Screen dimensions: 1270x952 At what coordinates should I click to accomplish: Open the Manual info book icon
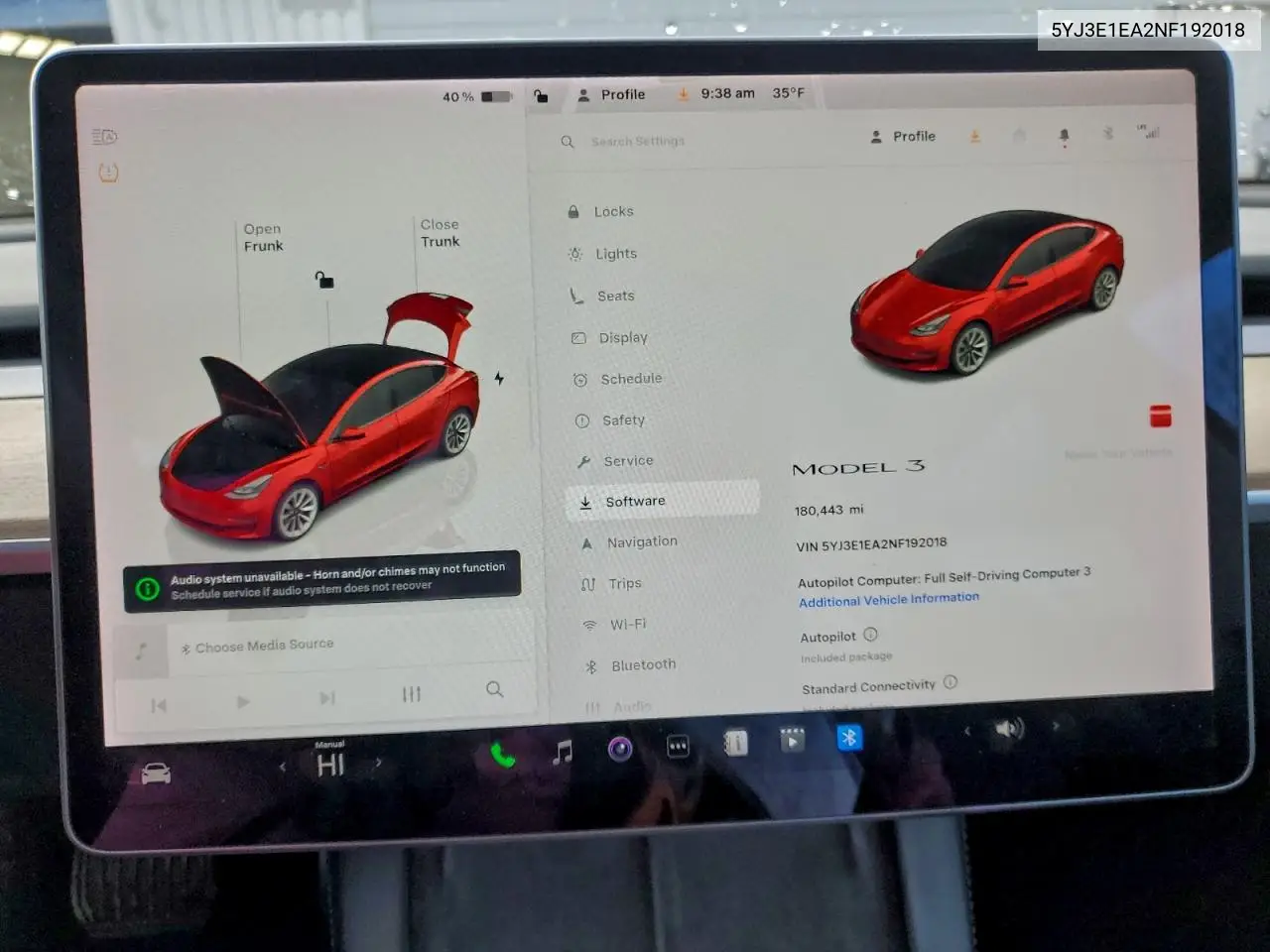point(735,743)
